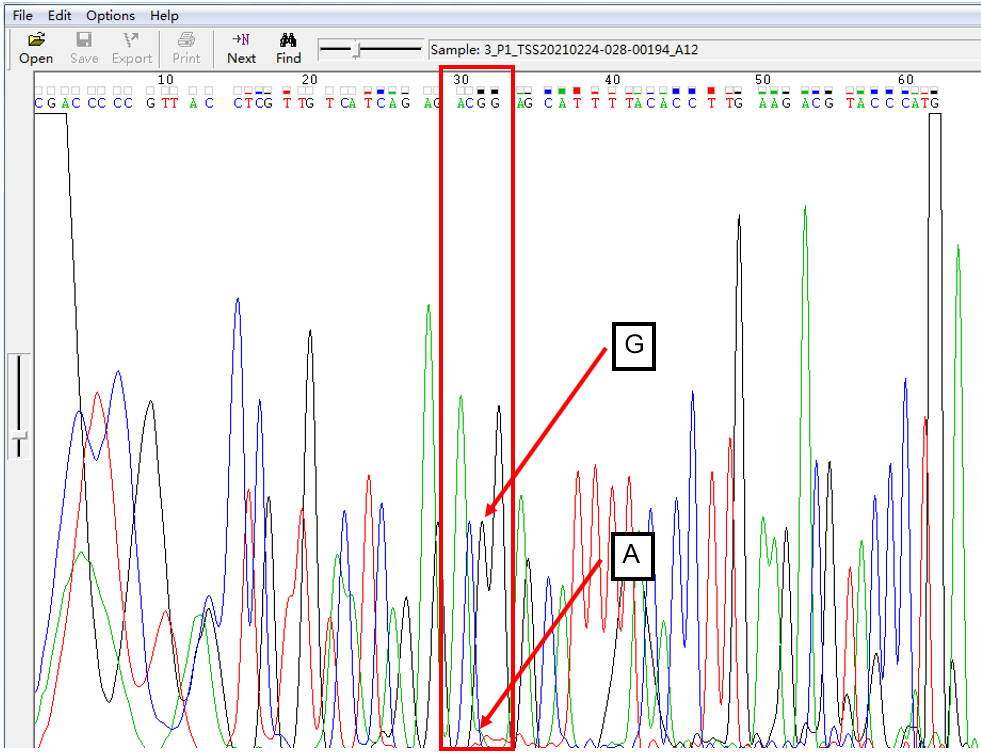
Task: Select the G base under the G annotation arrow
Action: 481,103
